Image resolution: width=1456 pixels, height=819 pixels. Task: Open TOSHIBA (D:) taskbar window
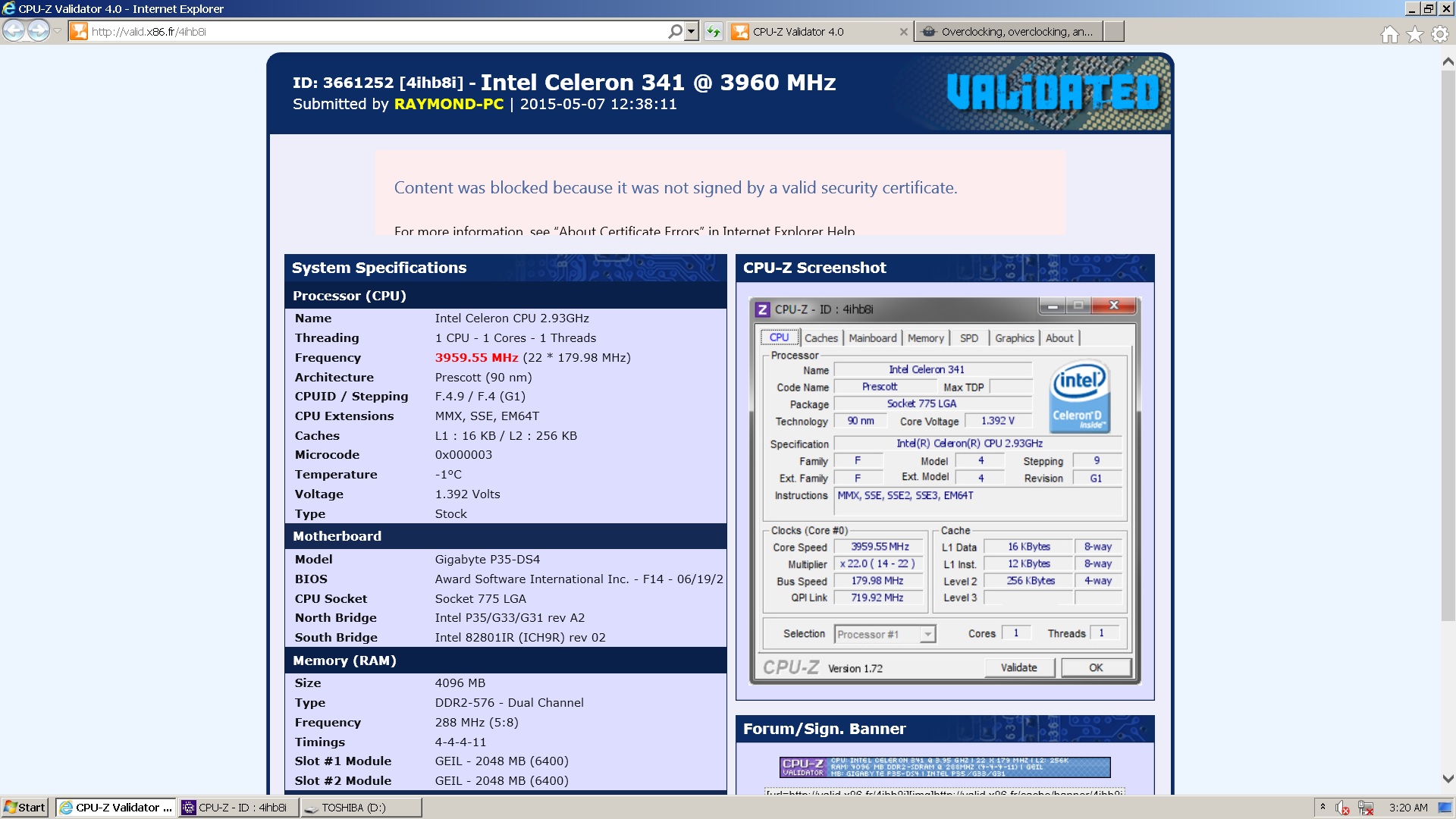point(361,808)
